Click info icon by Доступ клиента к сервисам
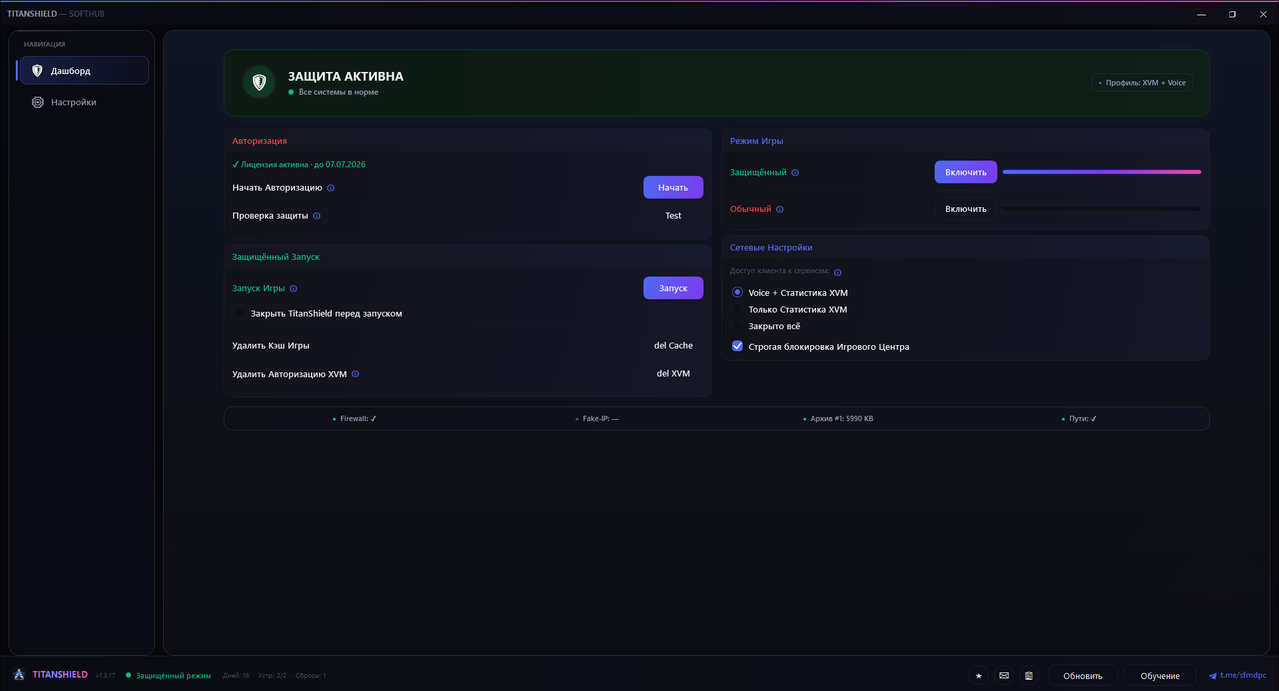This screenshot has width=1279, height=691. [838, 272]
